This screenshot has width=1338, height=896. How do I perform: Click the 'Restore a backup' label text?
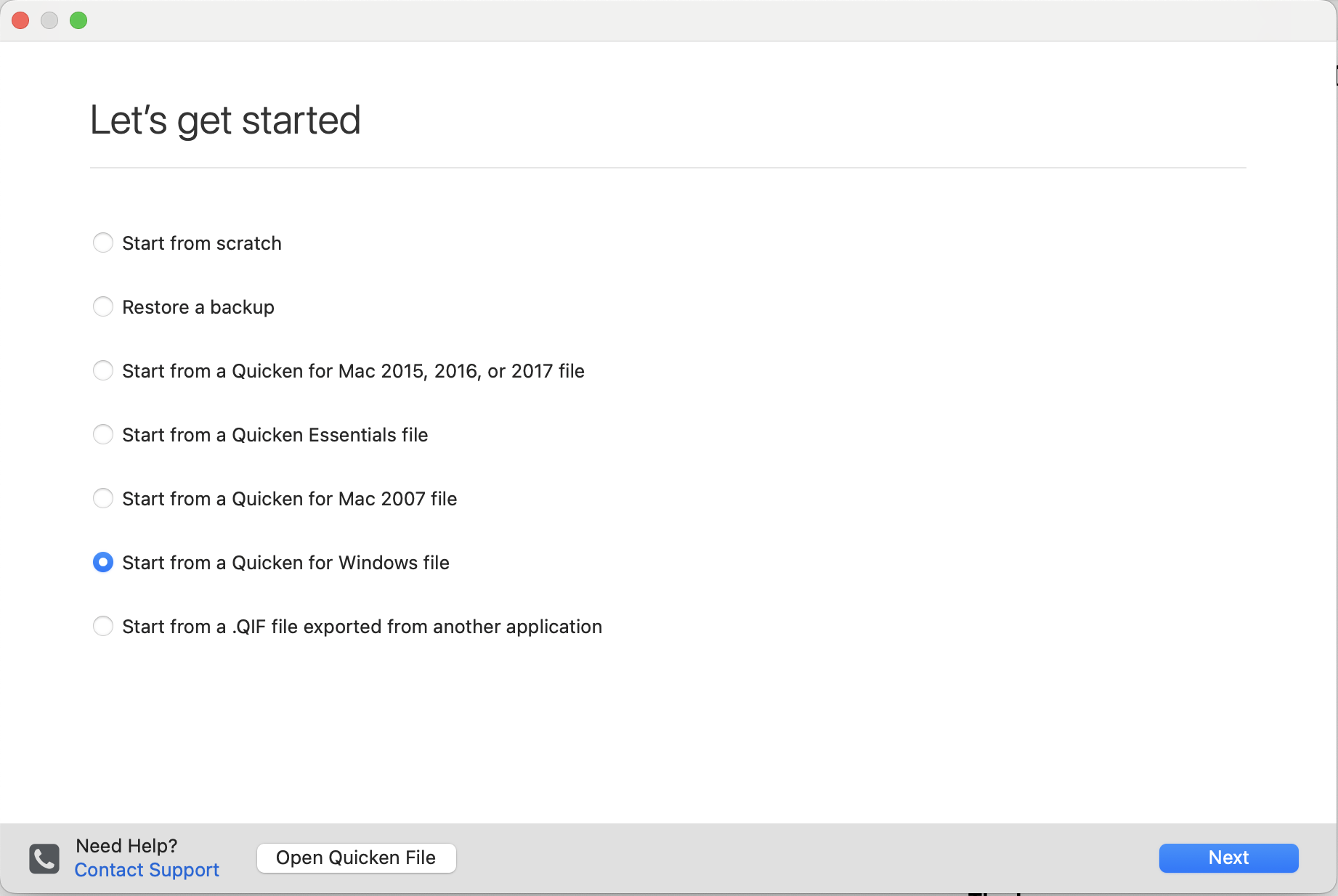tap(198, 307)
